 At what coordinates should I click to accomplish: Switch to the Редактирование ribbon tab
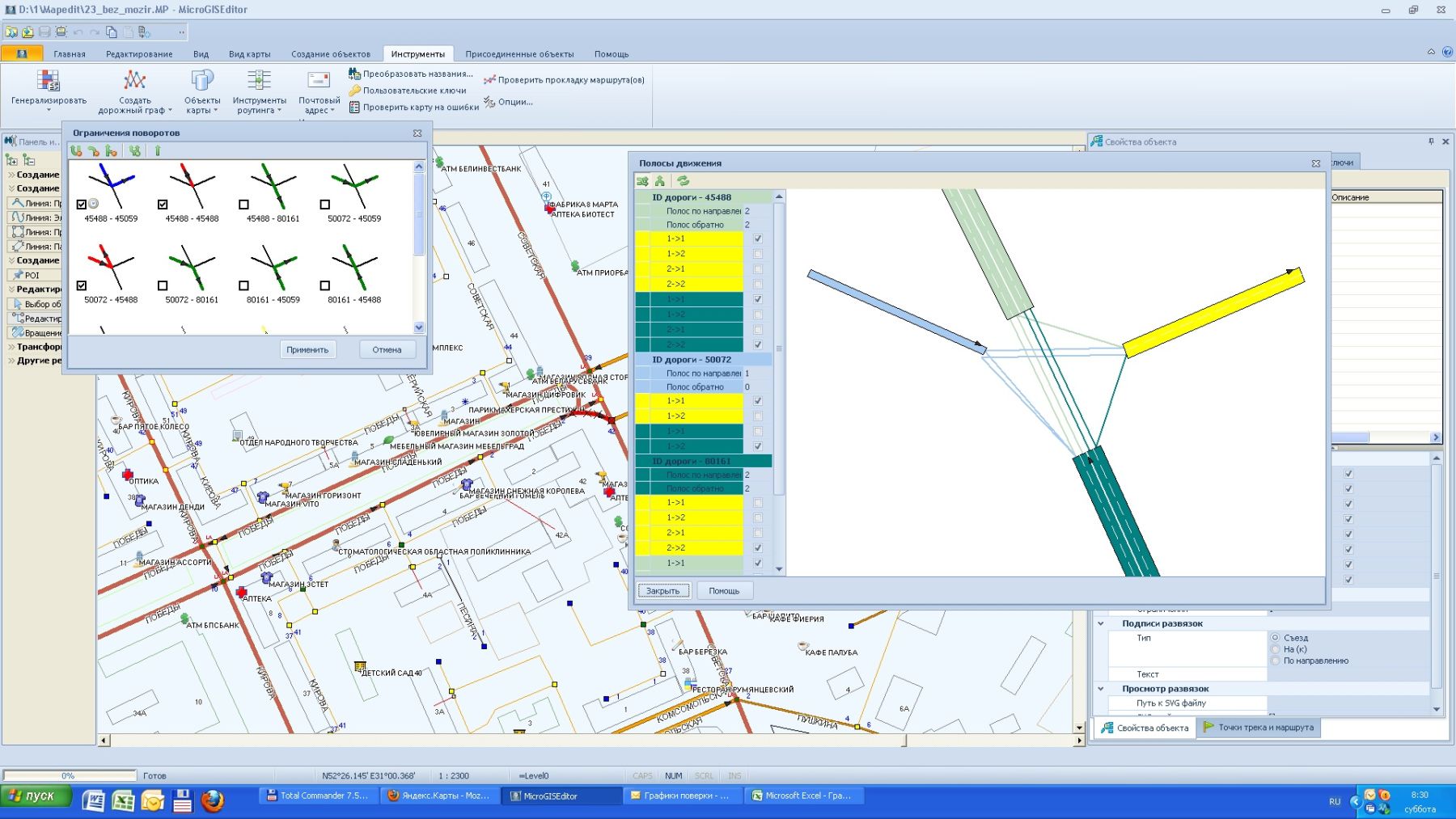point(139,54)
